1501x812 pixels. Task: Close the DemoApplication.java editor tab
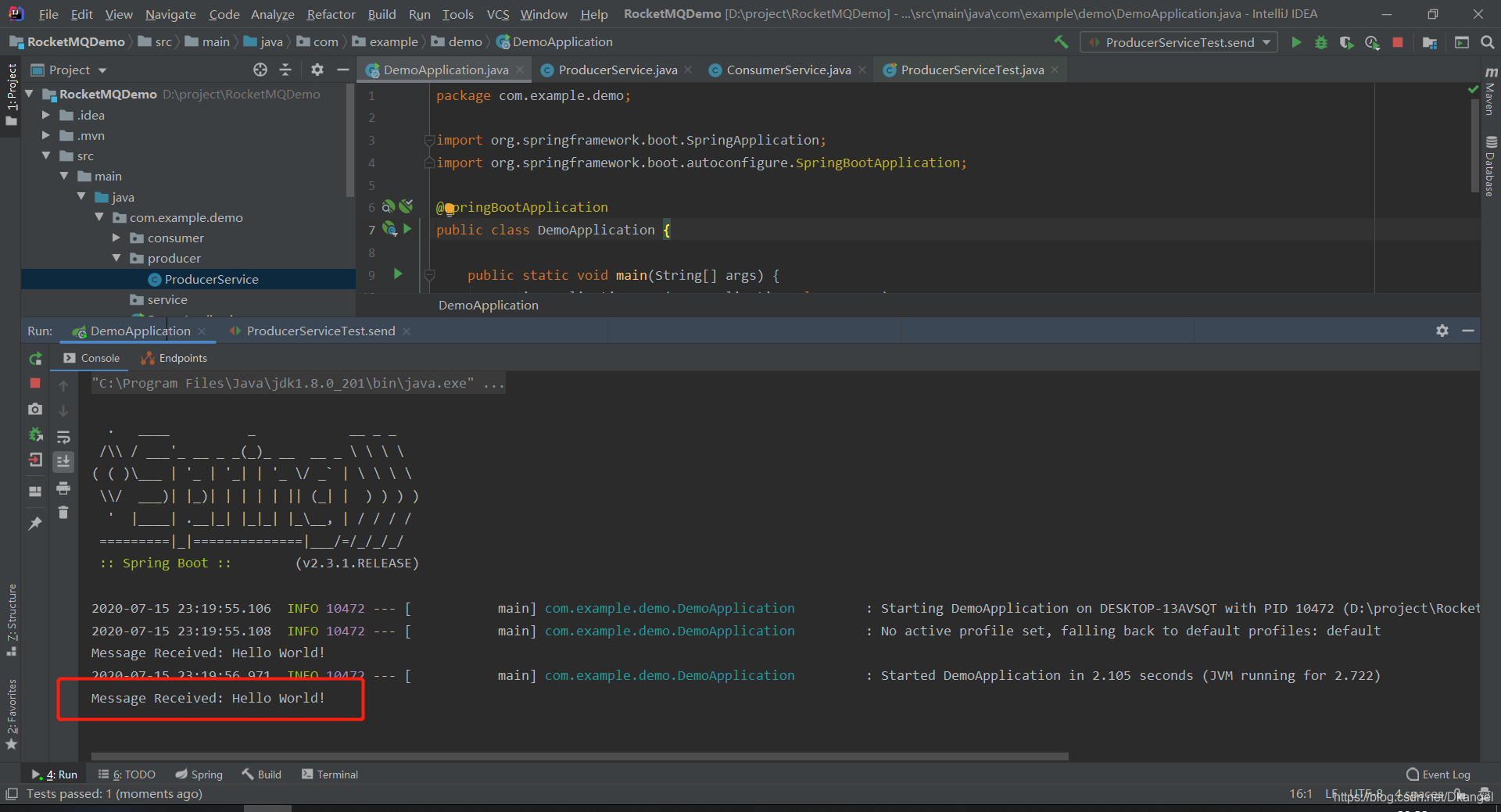520,70
